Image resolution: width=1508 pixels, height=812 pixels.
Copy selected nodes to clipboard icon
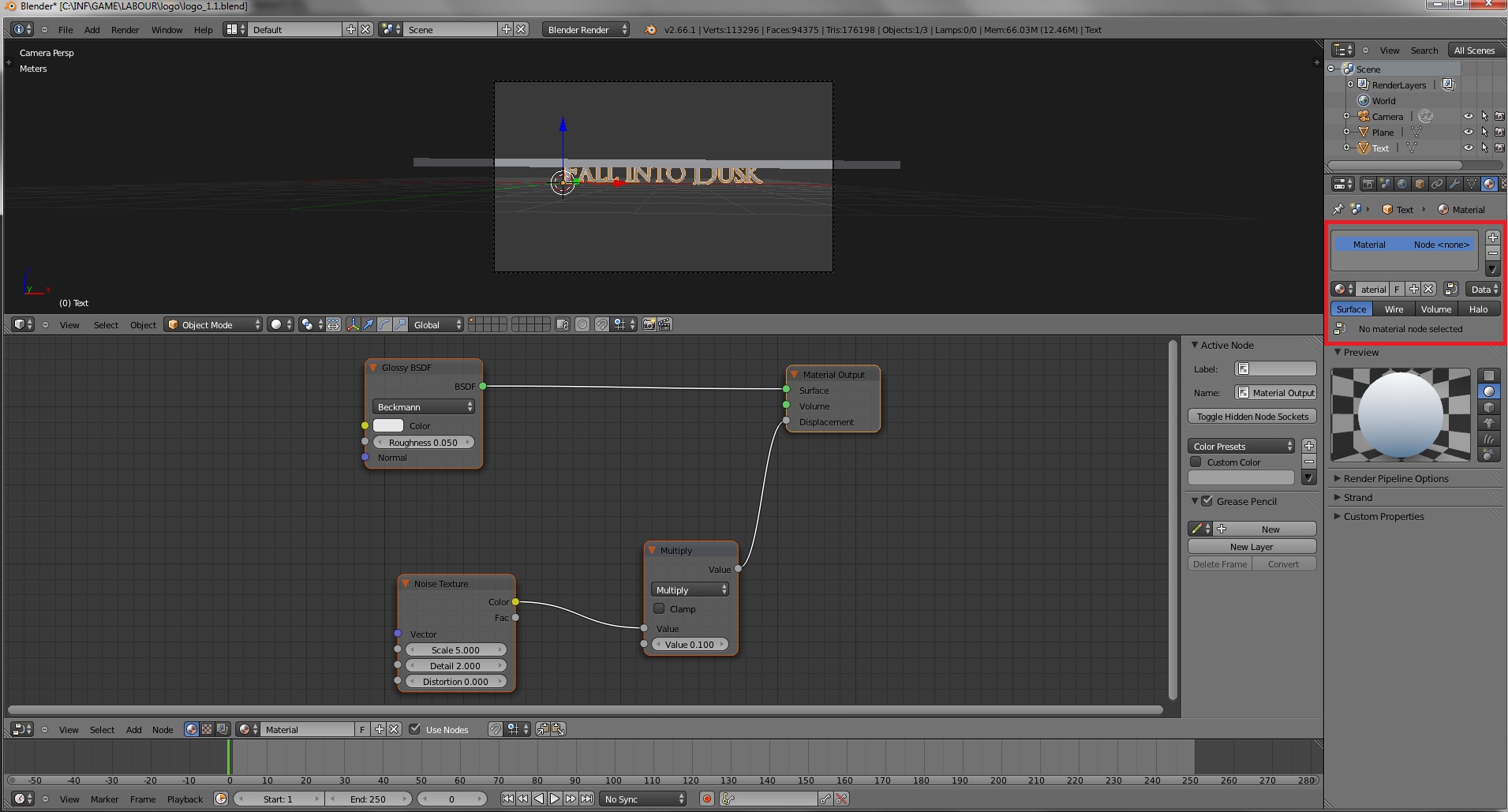pos(543,729)
